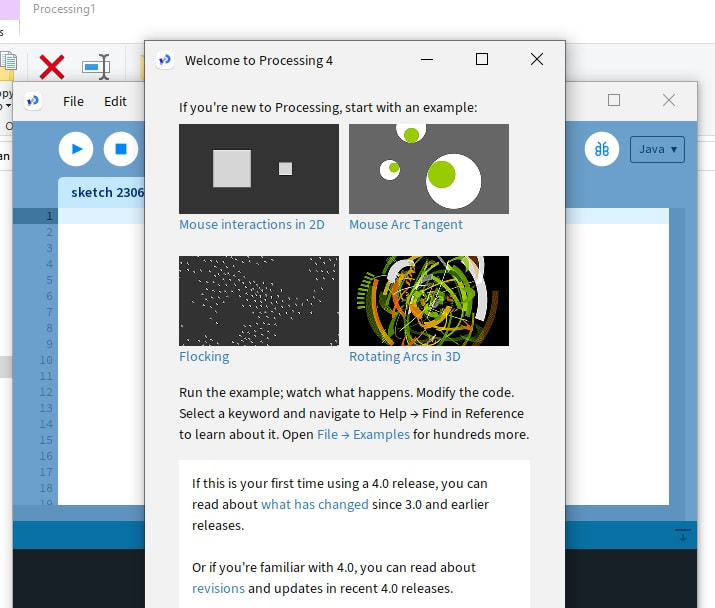Image resolution: width=715 pixels, height=608 pixels.
Task: Open the Mouse Arc Tangent link
Action: [x=406, y=224]
